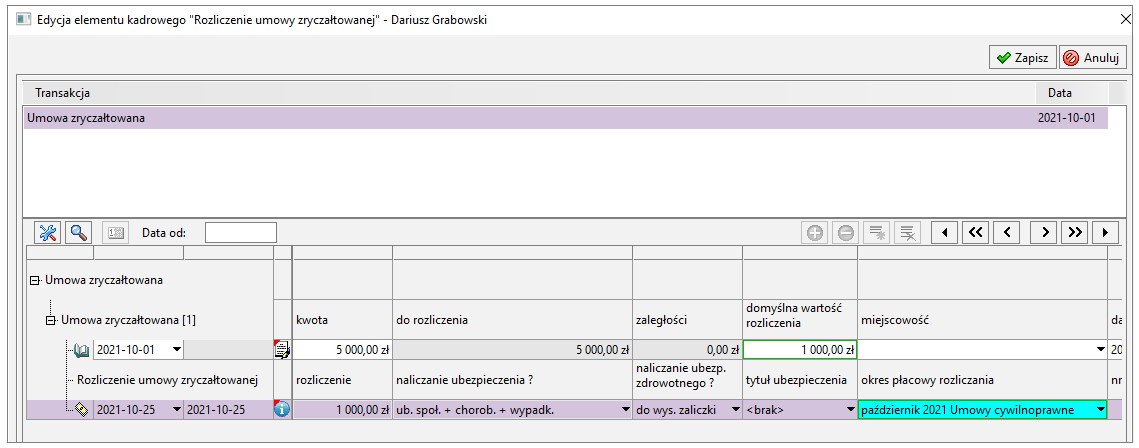Click the blue info icon in settlement row
Screen dimensions: 1139x448
point(282,410)
